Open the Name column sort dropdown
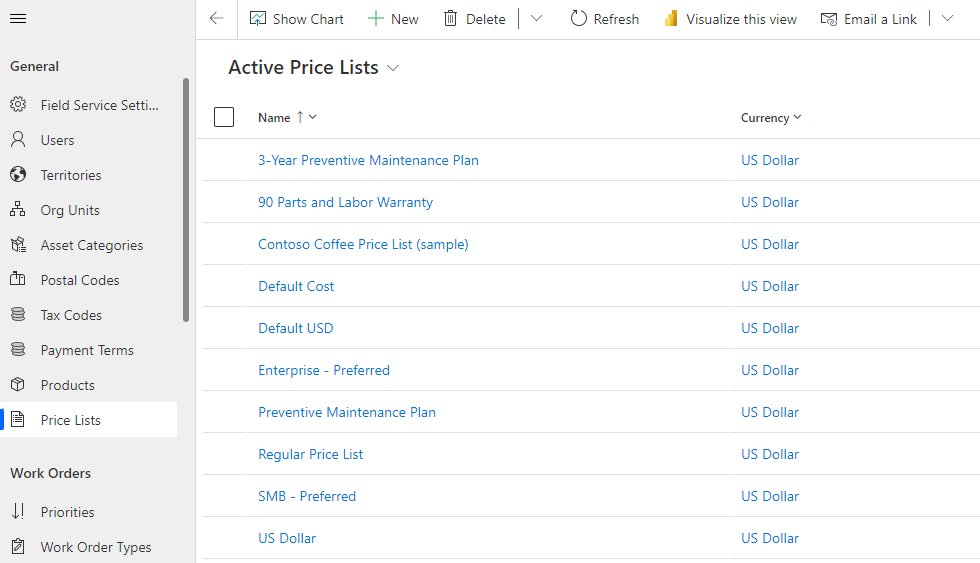 click(312, 117)
